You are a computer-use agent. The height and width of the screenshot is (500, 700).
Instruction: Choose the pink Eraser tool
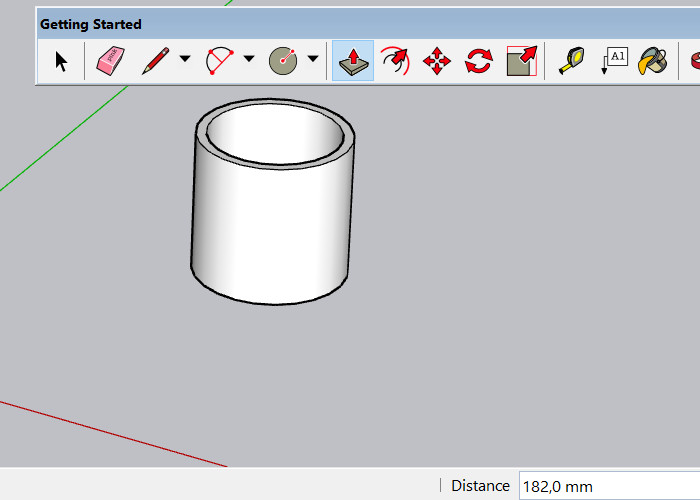(x=109, y=61)
